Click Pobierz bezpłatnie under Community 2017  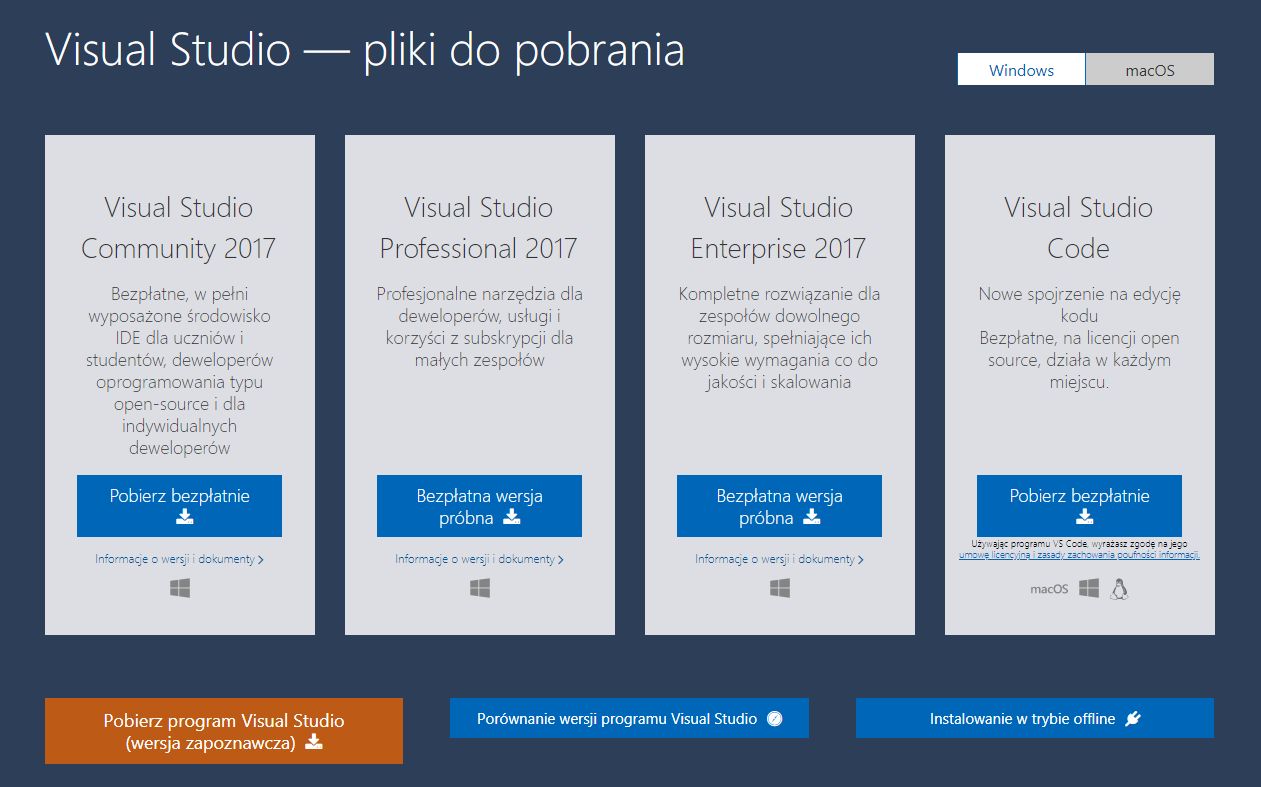pyautogui.click(x=179, y=506)
